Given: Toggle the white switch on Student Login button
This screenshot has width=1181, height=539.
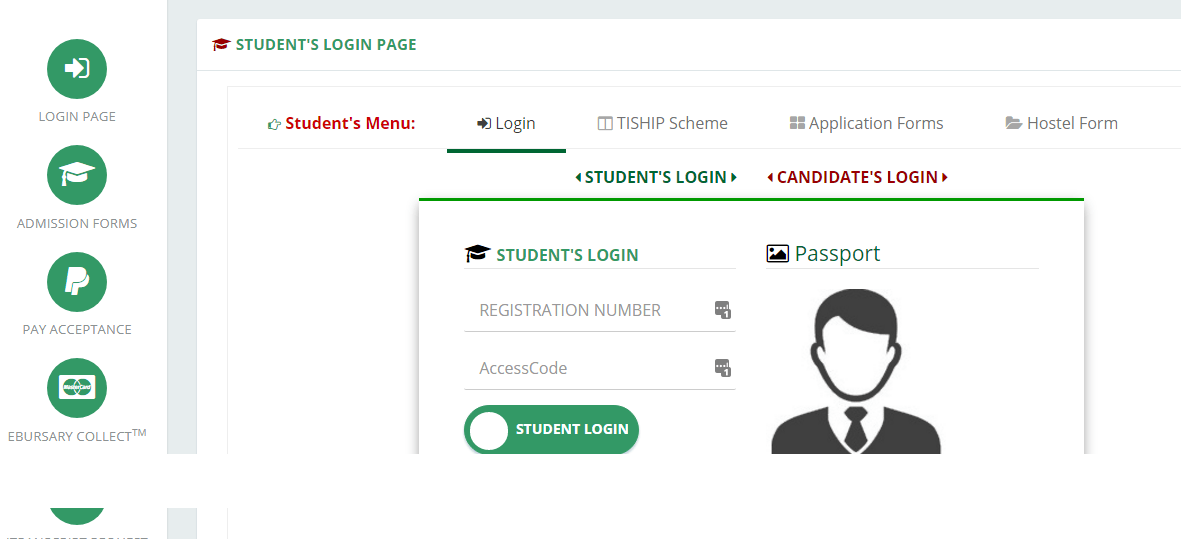Looking at the screenshot, I should tap(488, 430).
